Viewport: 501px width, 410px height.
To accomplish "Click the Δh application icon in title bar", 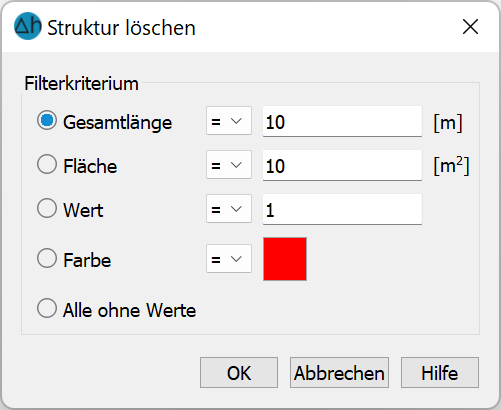I will pyautogui.click(x=28, y=26).
